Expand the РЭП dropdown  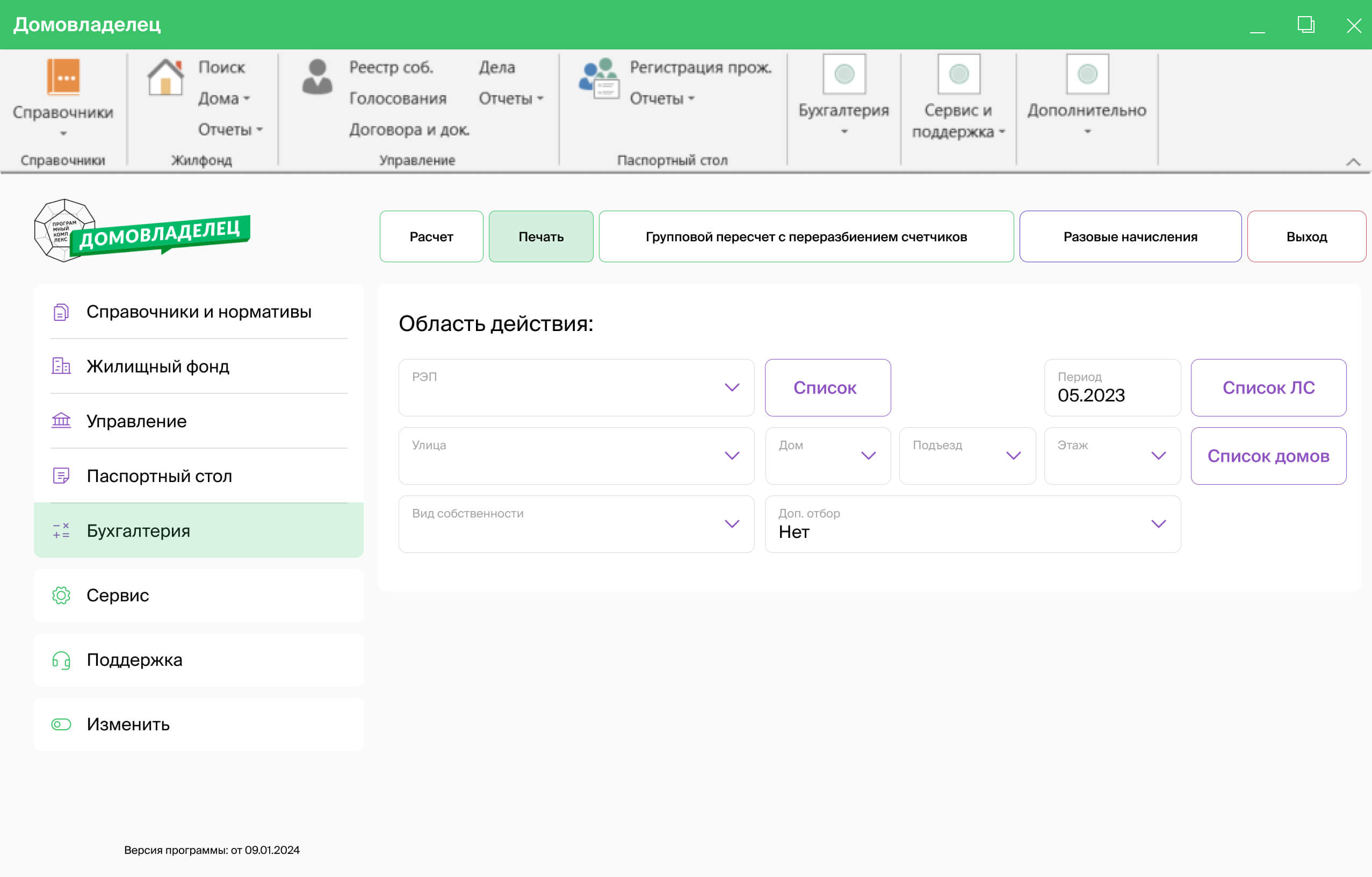732,387
